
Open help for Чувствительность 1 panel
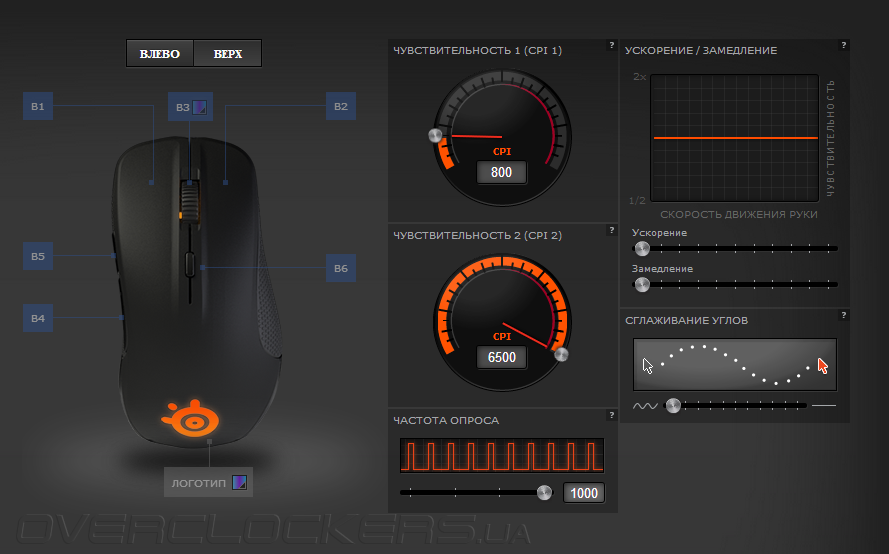611,45
